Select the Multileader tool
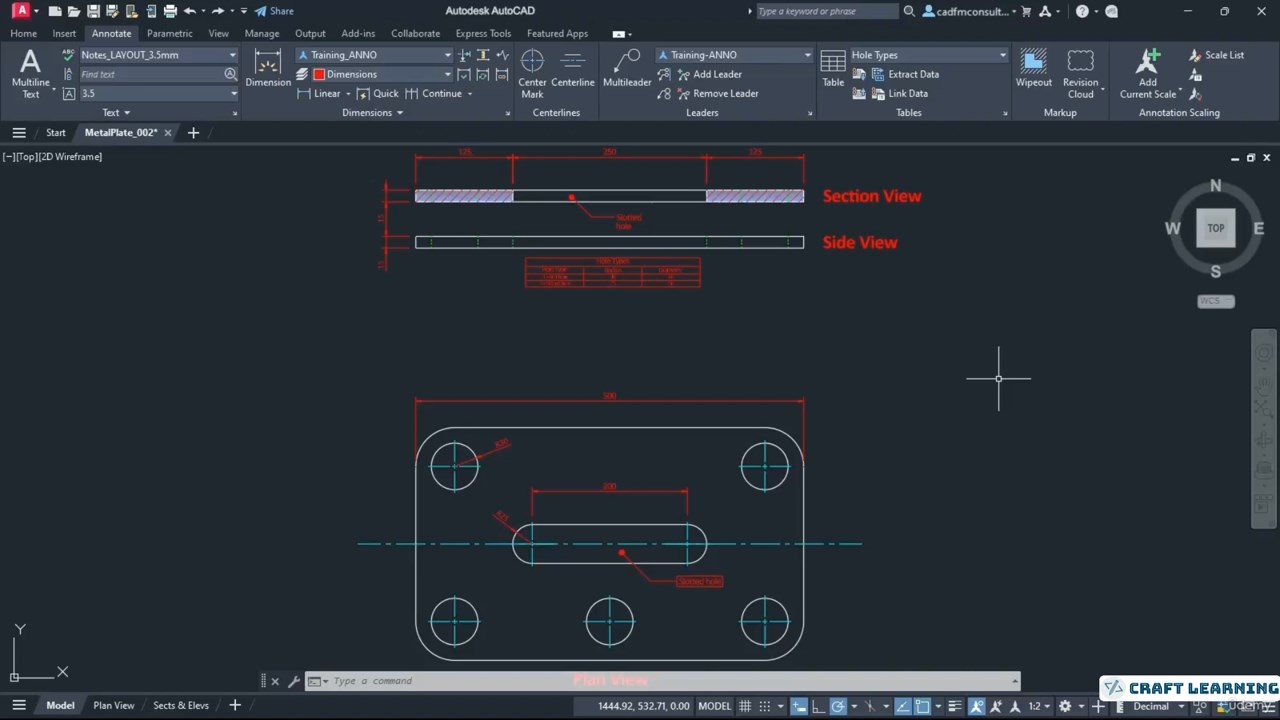The height and width of the screenshot is (720, 1280). pyautogui.click(x=627, y=70)
